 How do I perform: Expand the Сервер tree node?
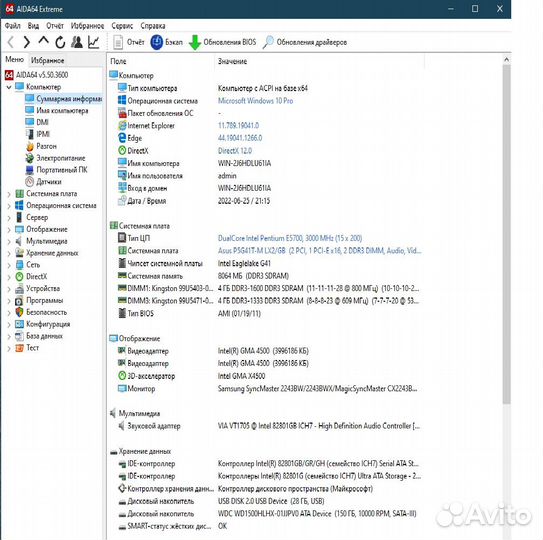(x=9, y=218)
